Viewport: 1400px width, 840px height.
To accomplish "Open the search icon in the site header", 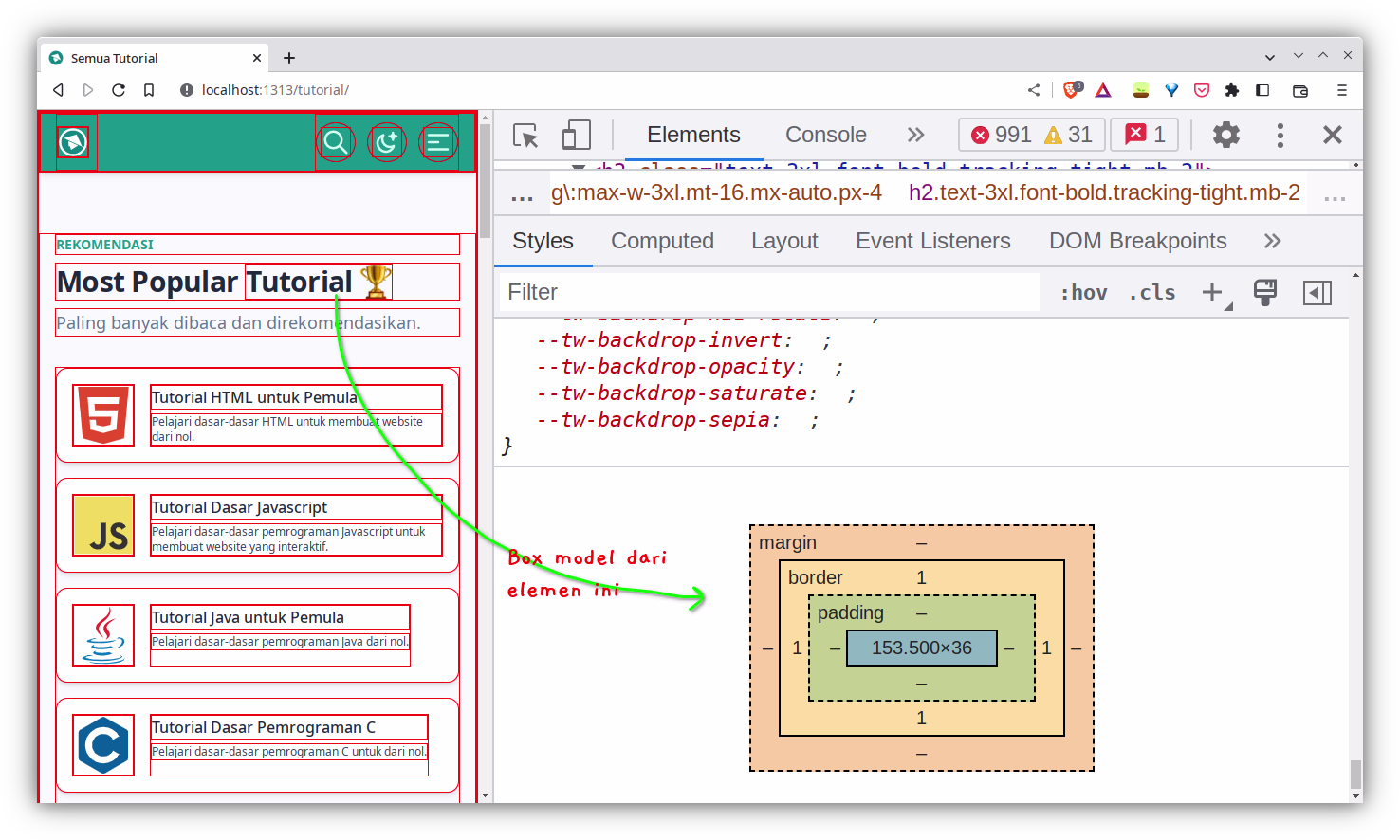I will [x=336, y=141].
